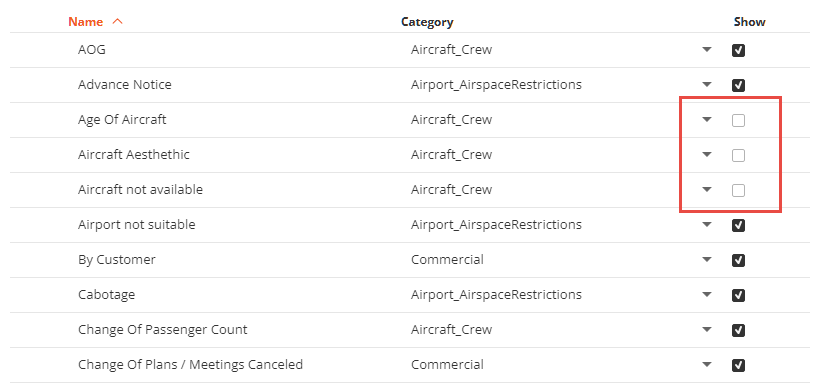Click the Show column header

click(749, 22)
